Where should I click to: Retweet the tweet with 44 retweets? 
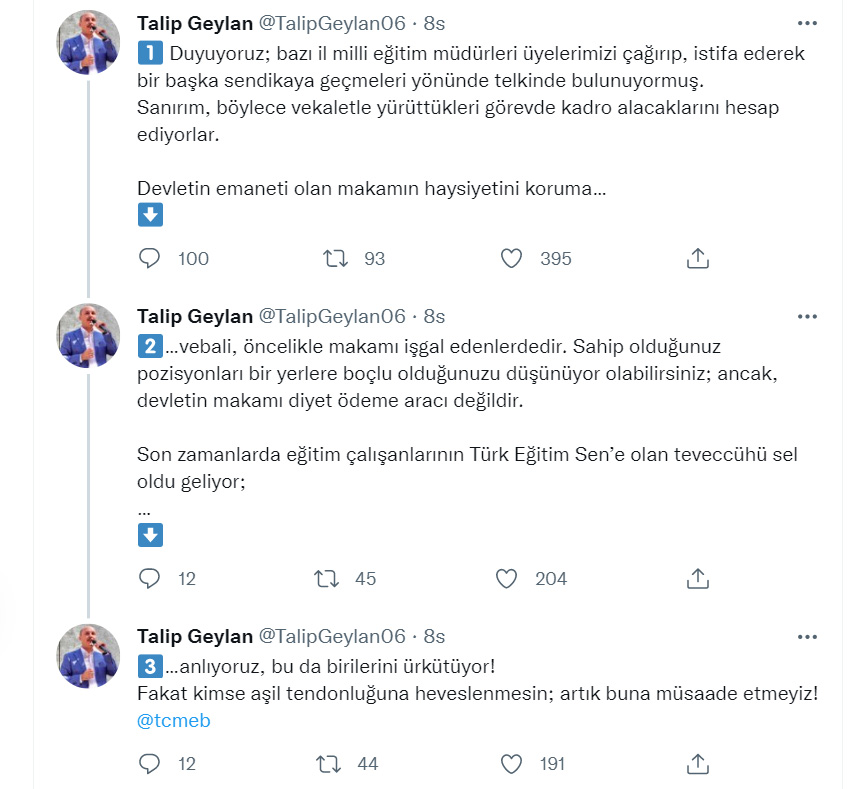pyautogui.click(x=327, y=764)
